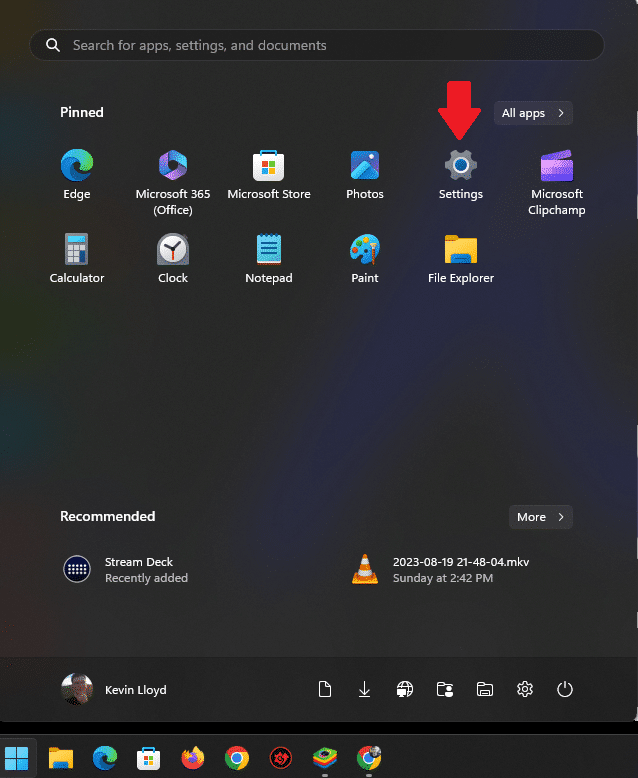Open the bottom-bar File Explorer shortcut icon
This screenshot has height=778, width=638.
[485, 689]
